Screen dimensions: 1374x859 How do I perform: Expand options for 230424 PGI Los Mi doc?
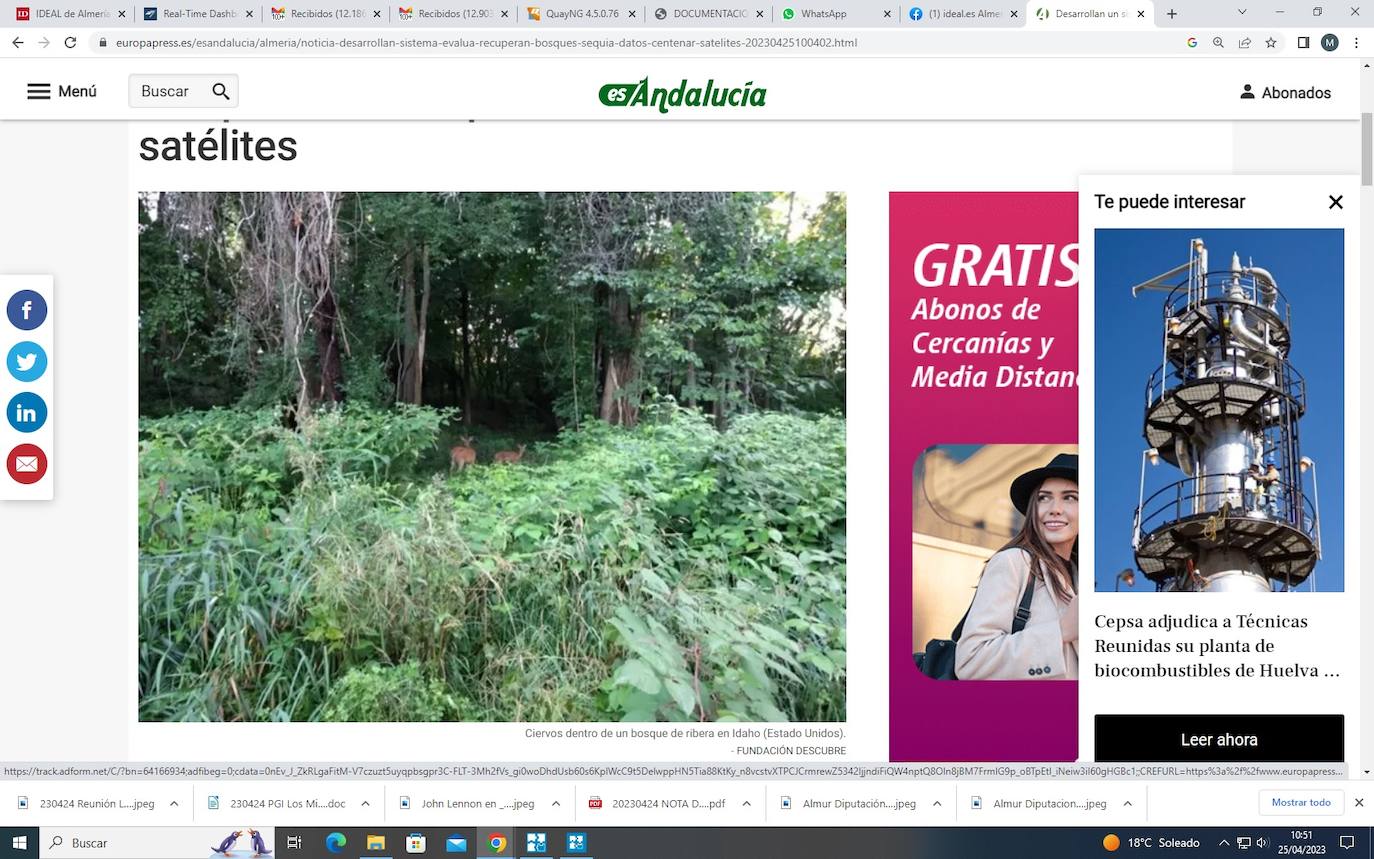(365, 804)
